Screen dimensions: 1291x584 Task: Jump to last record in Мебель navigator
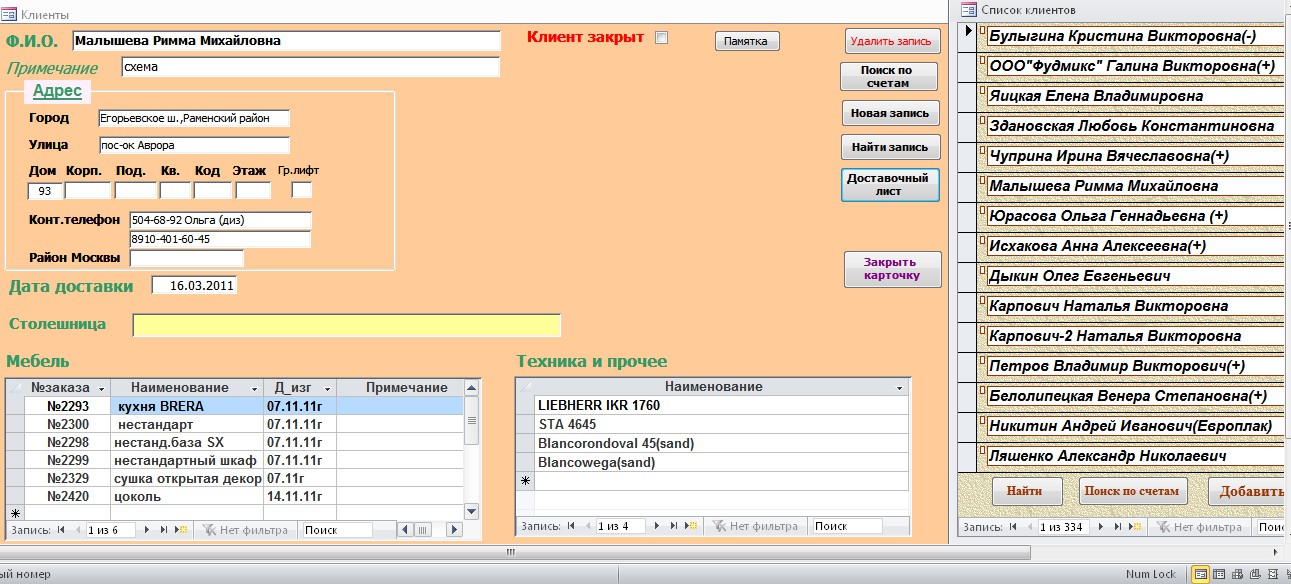[165, 530]
